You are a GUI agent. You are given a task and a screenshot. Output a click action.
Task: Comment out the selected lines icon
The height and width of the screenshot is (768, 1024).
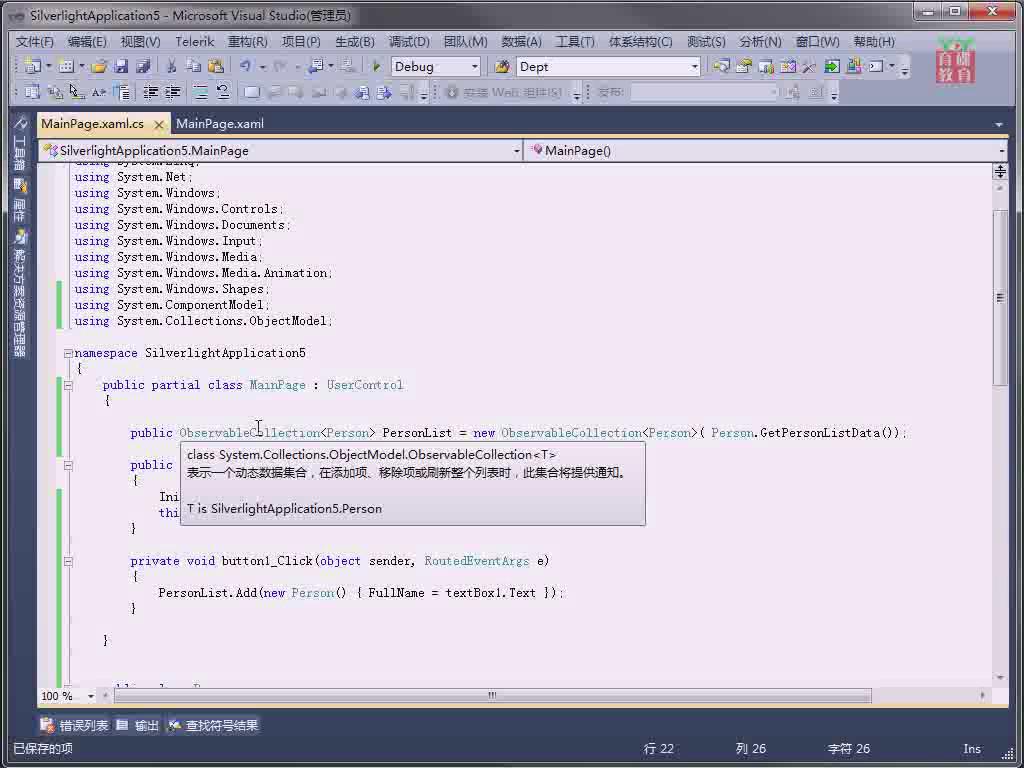point(201,92)
